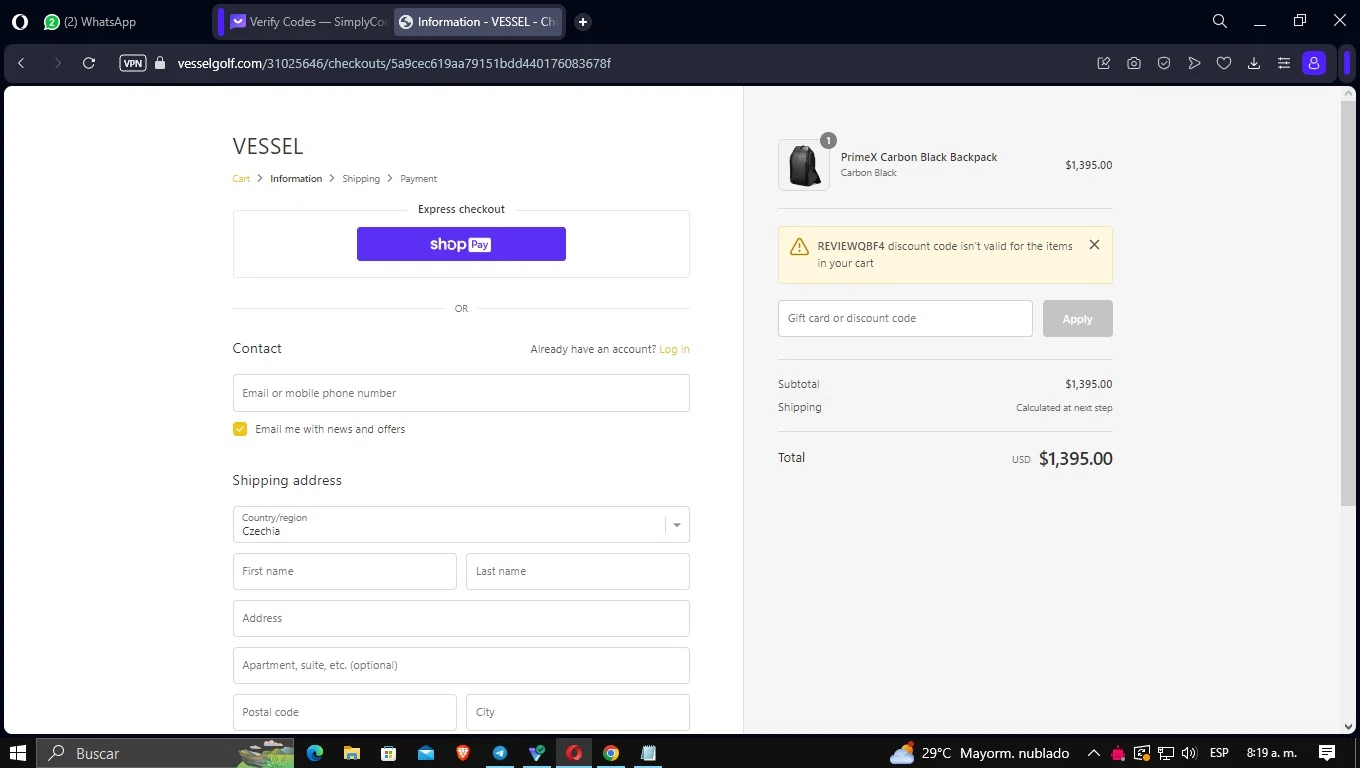Screen dimensions: 1360x768
Task: Uncheck Email me with news and offers
Action: (240, 429)
